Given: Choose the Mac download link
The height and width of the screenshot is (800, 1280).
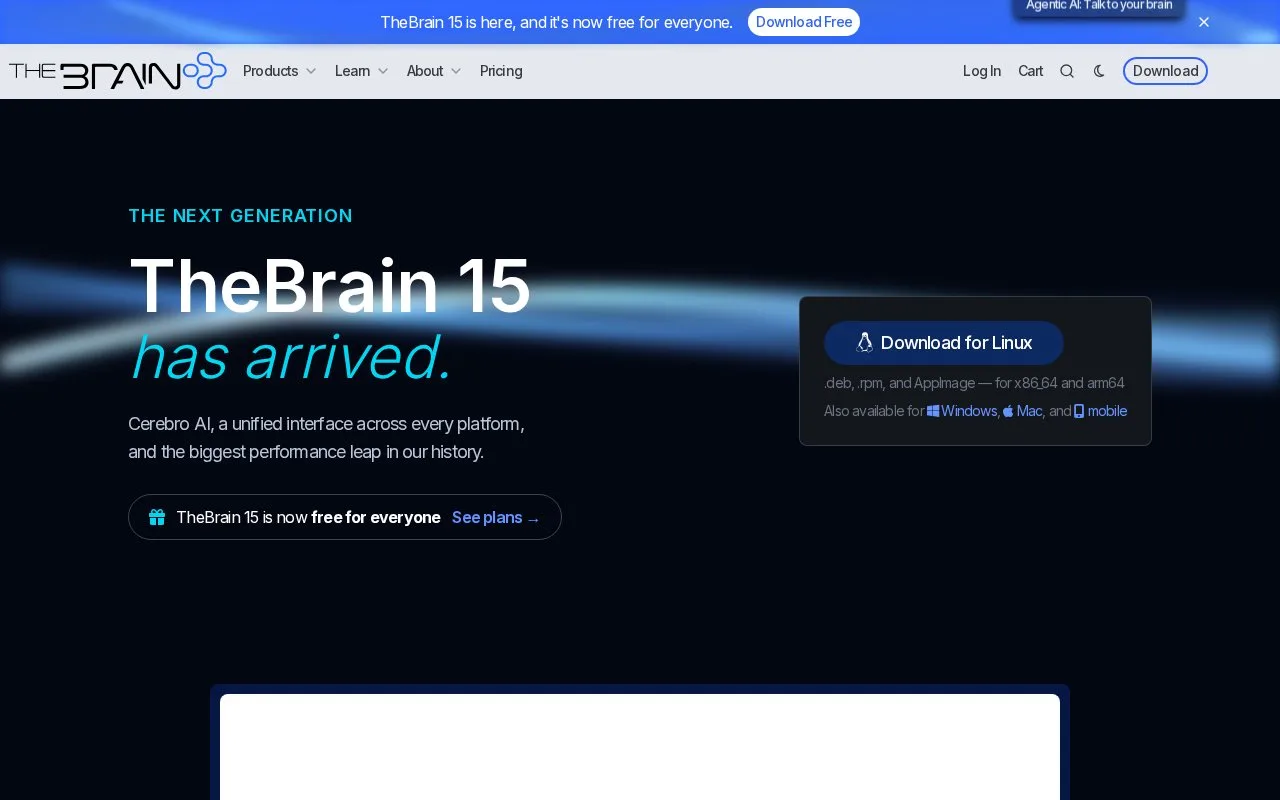Looking at the screenshot, I should [x=1023, y=411].
